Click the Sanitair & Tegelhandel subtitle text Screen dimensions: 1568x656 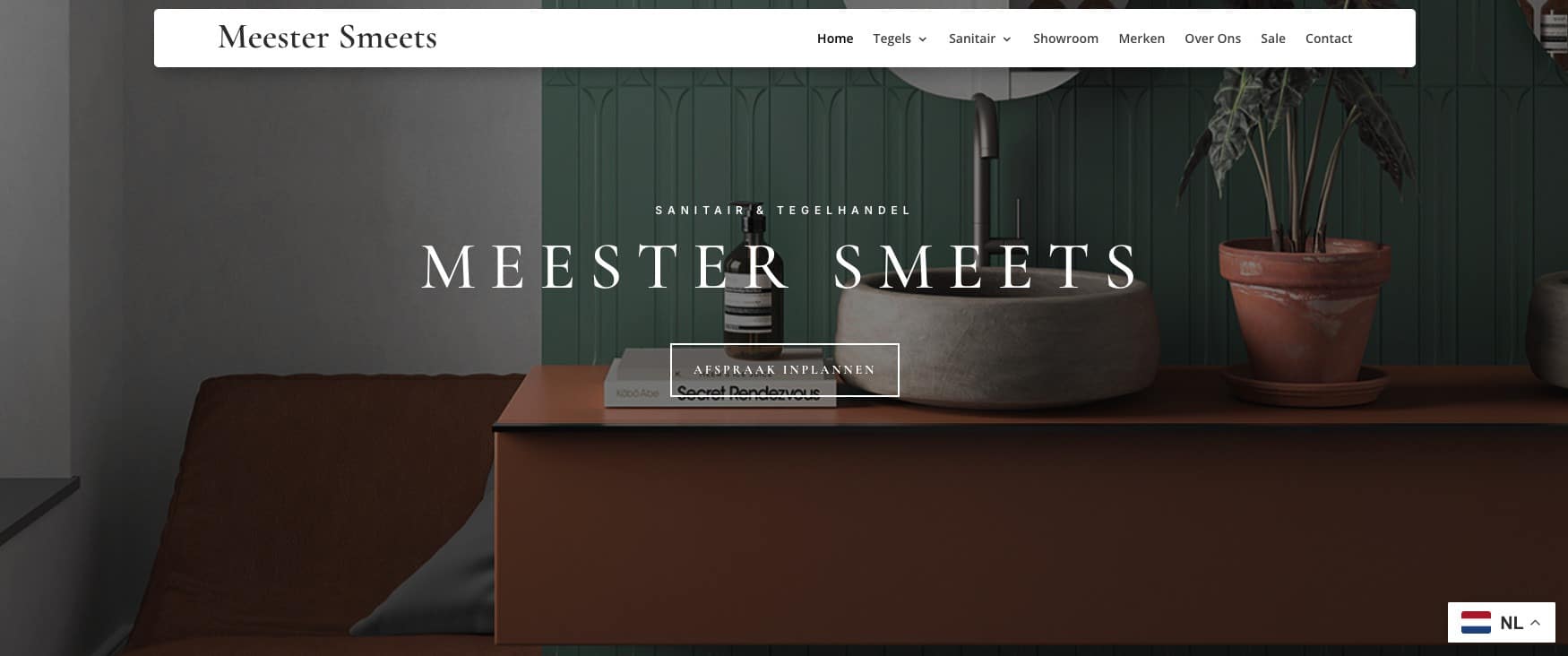point(784,211)
